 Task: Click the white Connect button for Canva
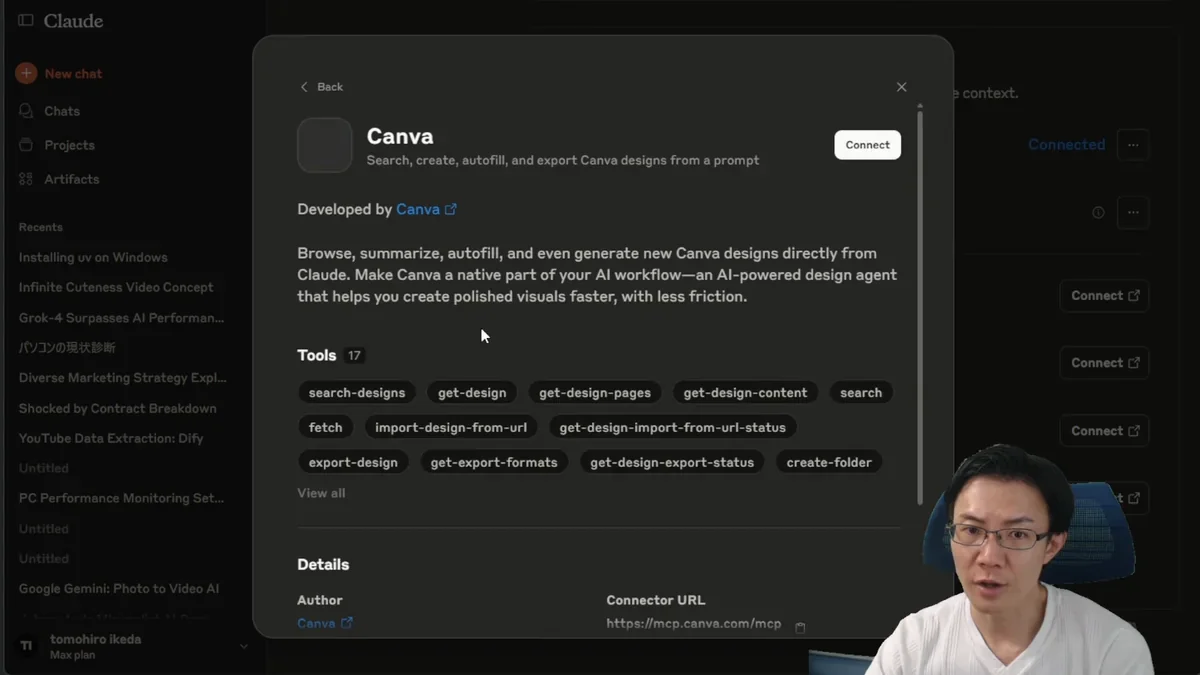tap(867, 145)
